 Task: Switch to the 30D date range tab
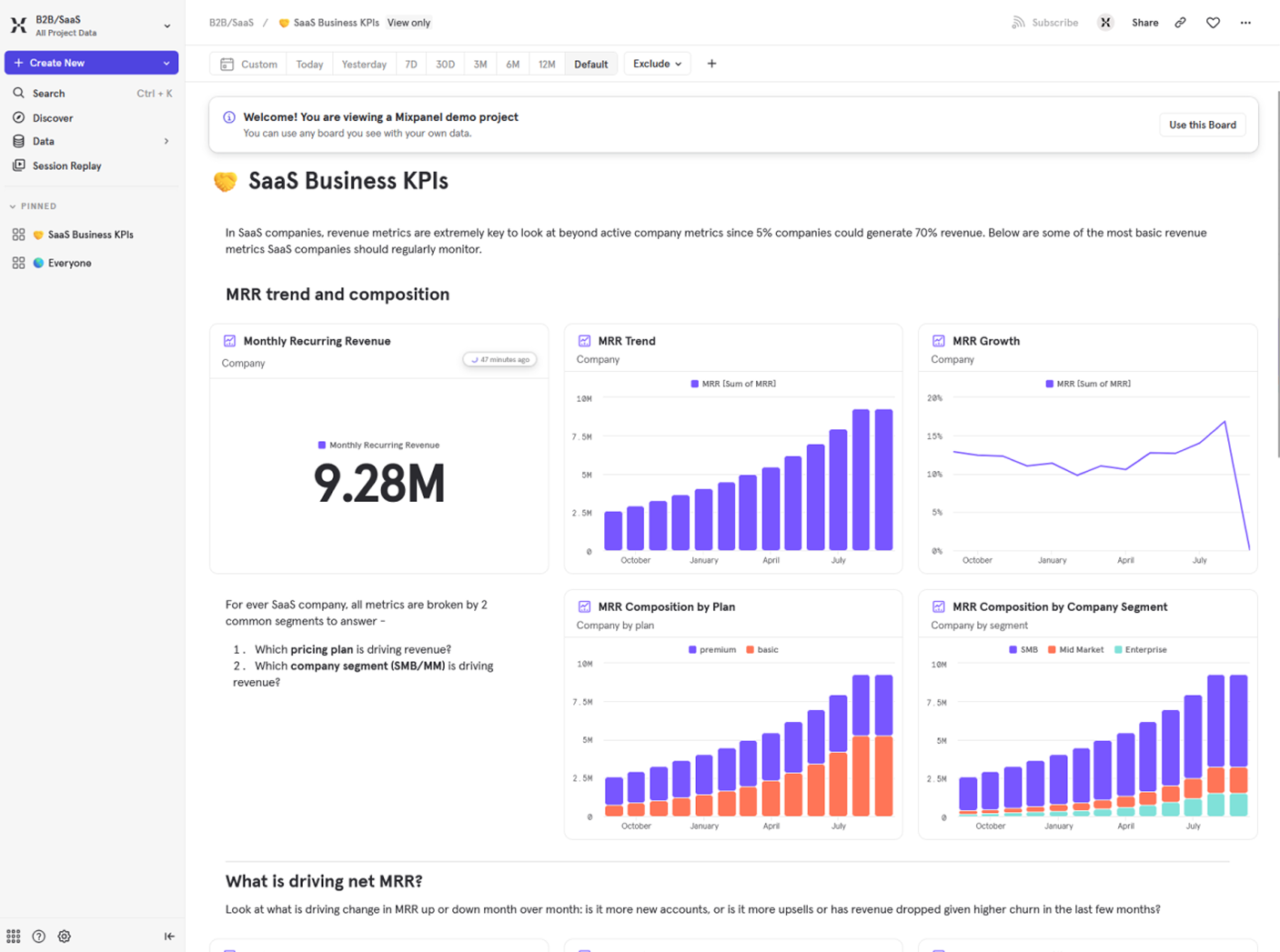pyautogui.click(x=445, y=64)
